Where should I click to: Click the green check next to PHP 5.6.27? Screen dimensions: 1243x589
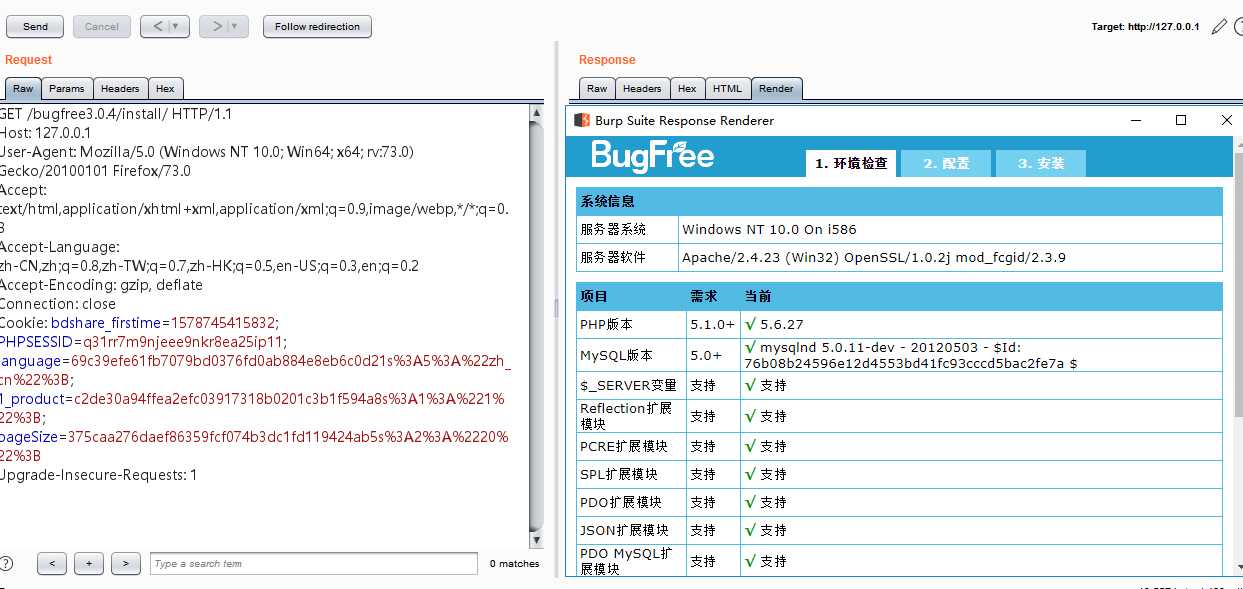[750, 324]
